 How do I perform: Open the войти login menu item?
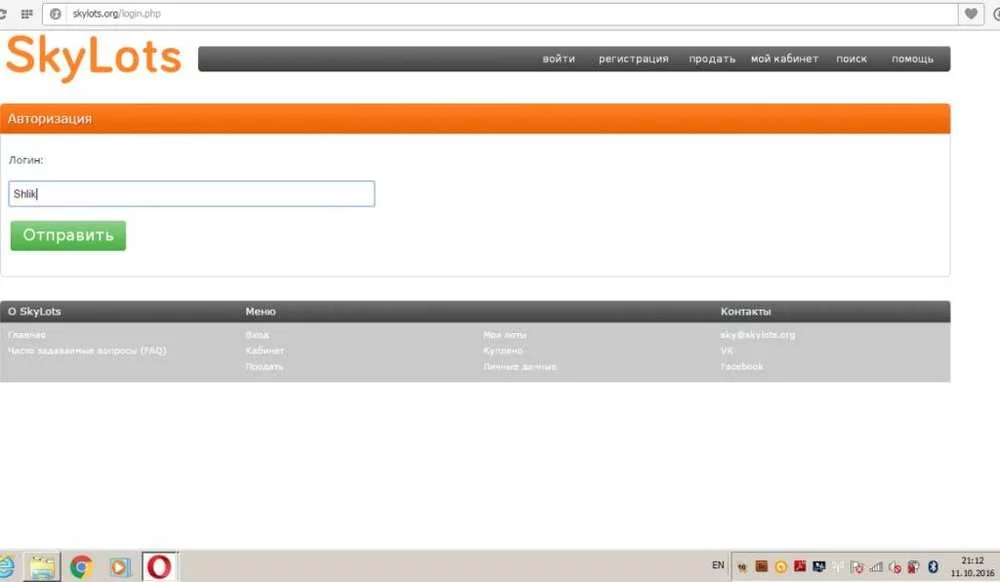coord(559,59)
